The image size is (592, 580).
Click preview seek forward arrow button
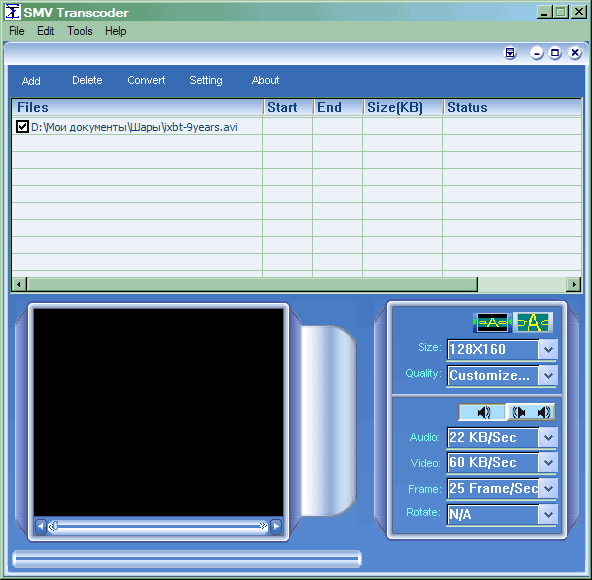click(x=276, y=526)
